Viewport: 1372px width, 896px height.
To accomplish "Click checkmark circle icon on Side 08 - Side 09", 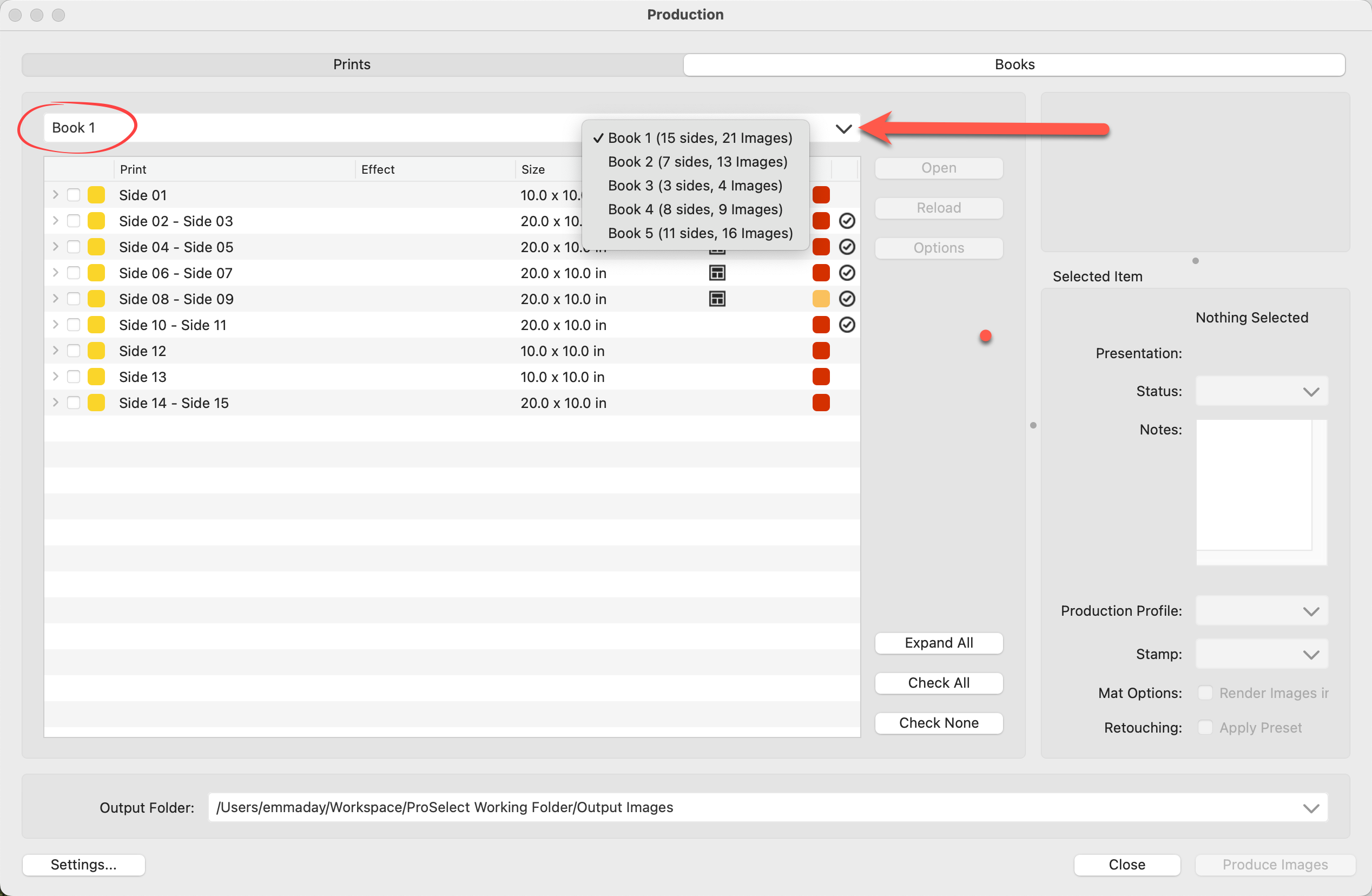I will point(846,299).
